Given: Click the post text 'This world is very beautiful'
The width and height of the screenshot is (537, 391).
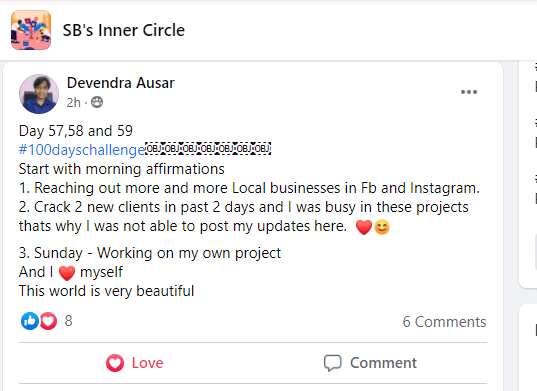Looking at the screenshot, I should point(107,291).
